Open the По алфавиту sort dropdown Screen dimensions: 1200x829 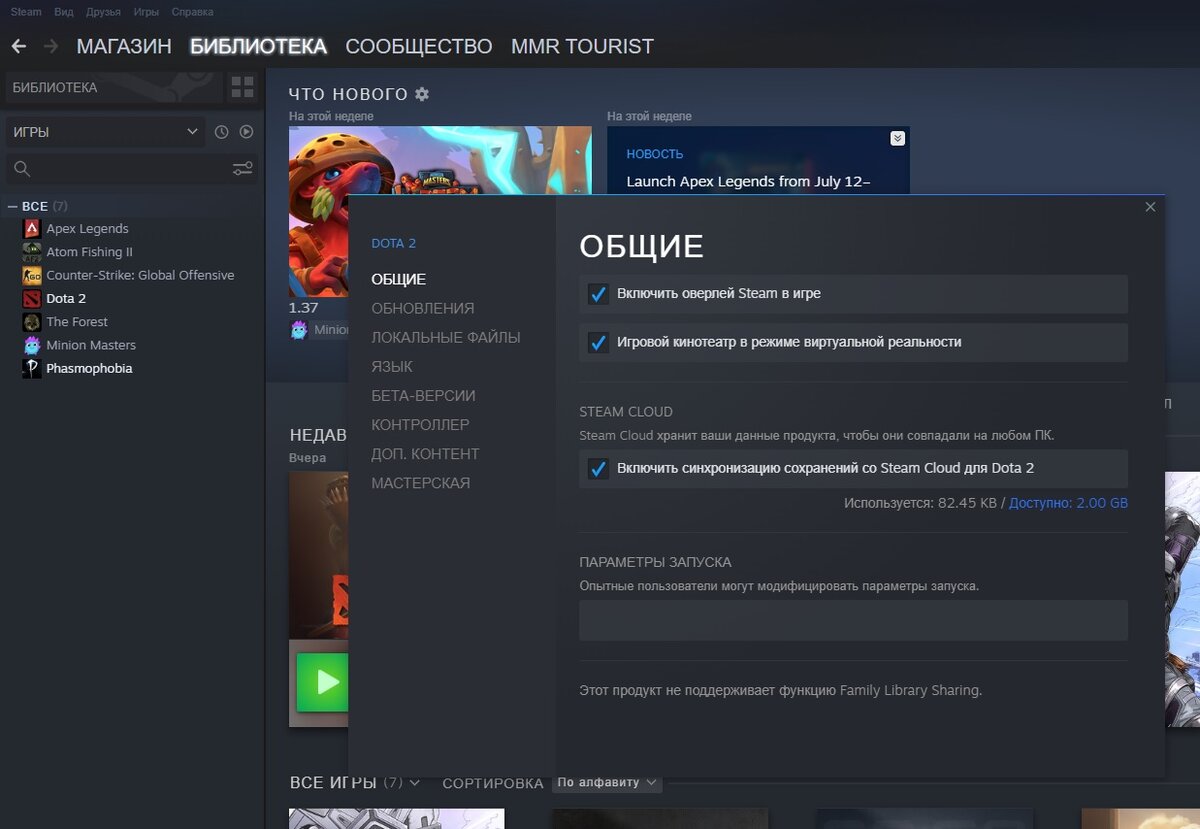pos(607,782)
